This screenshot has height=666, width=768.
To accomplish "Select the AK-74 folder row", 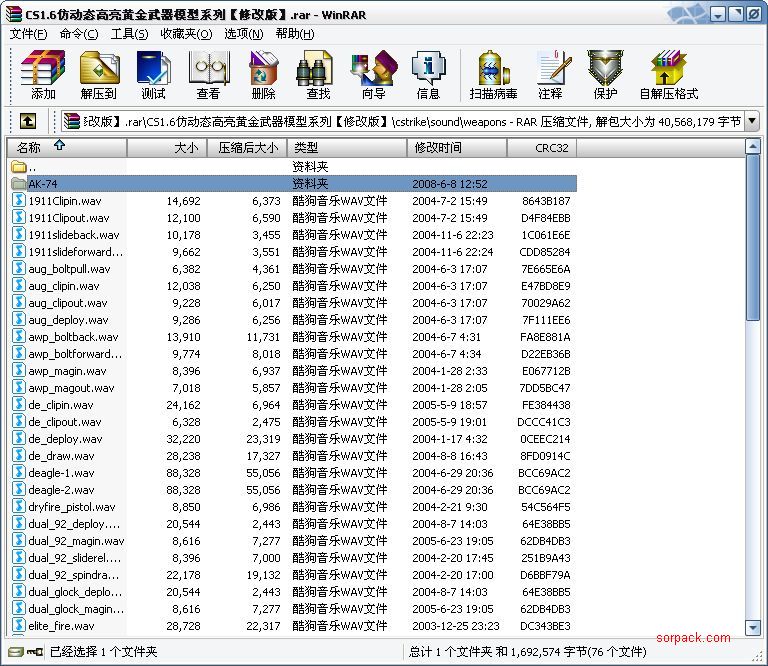I will click(x=43, y=184).
